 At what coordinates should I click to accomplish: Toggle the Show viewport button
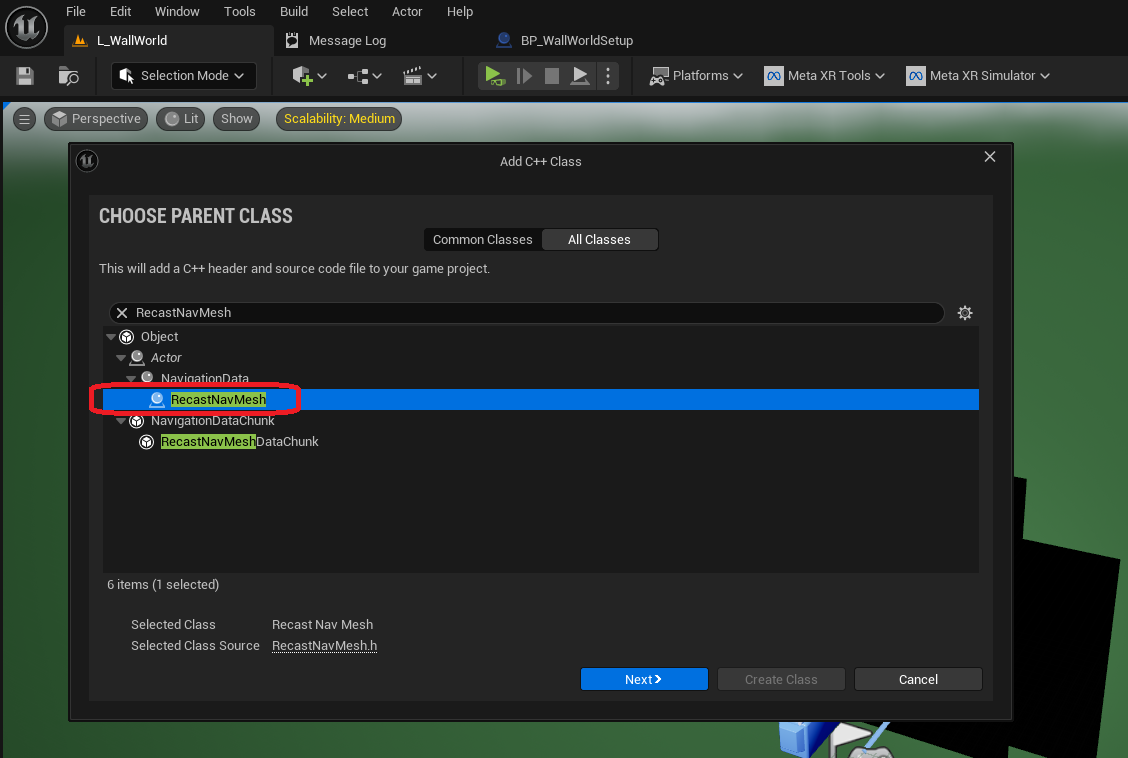click(237, 119)
